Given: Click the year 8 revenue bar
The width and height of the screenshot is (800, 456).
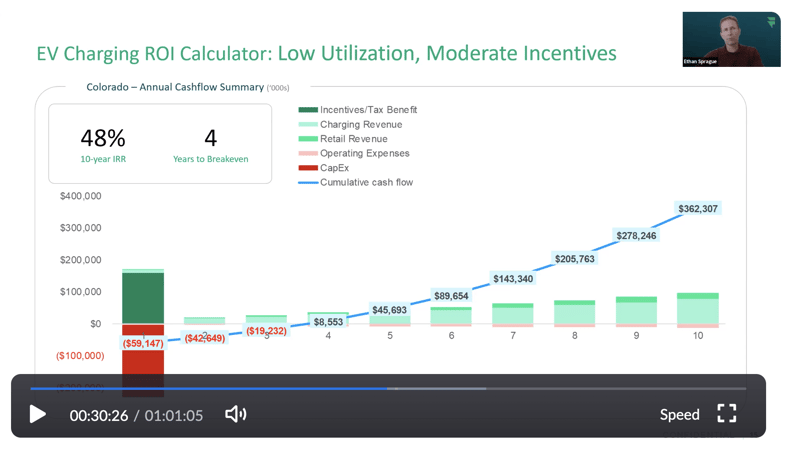Looking at the screenshot, I should (x=574, y=312).
